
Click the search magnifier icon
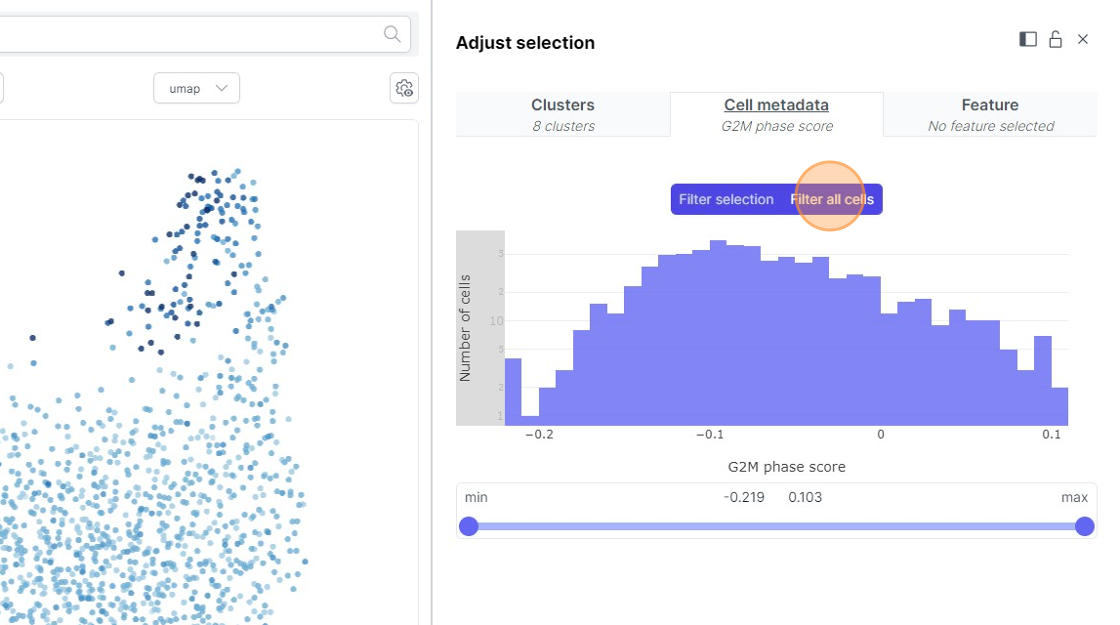coord(392,34)
